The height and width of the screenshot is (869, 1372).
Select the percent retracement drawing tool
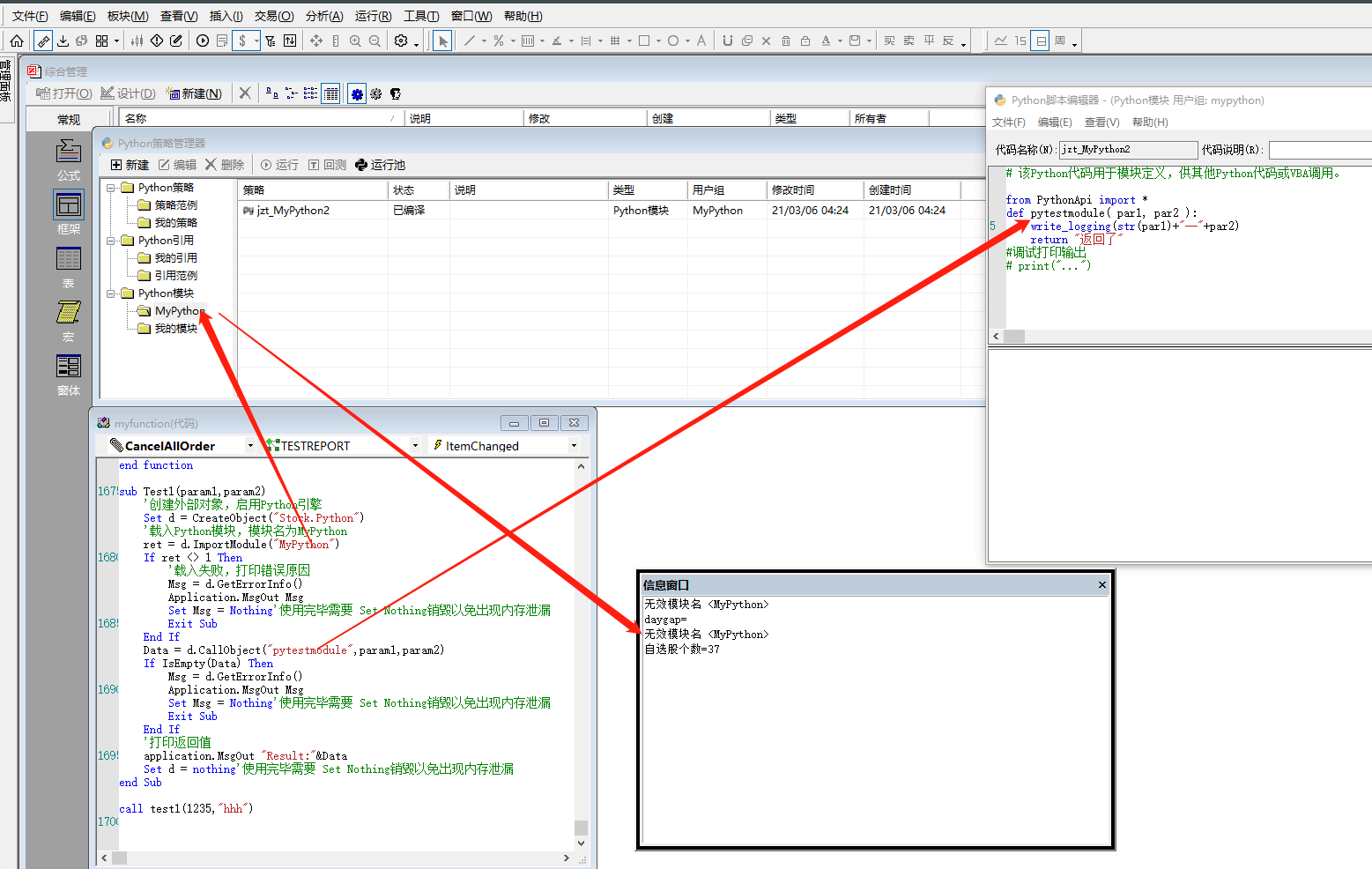click(499, 41)
